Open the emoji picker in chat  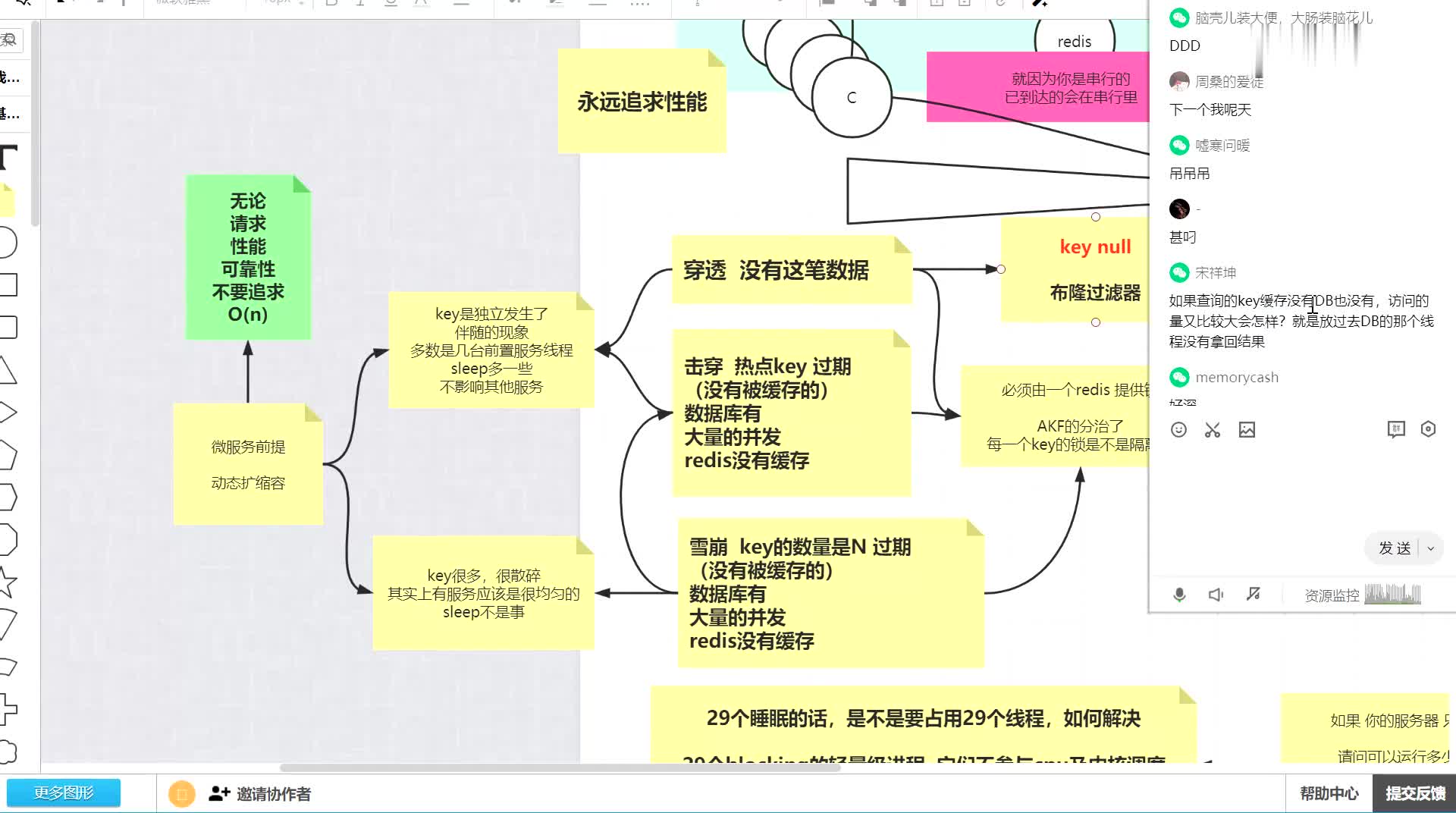1178,430
